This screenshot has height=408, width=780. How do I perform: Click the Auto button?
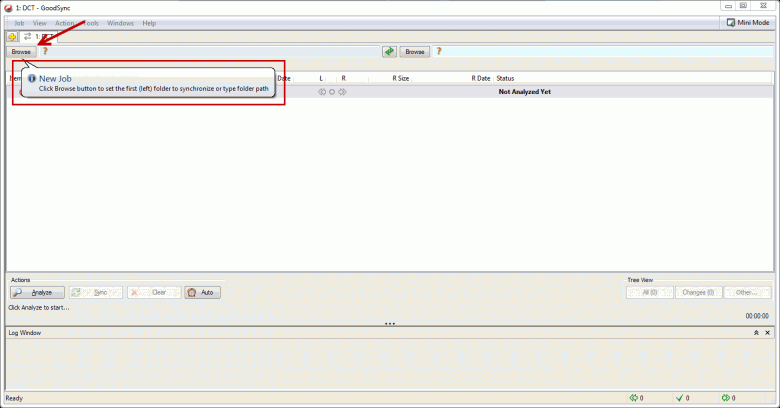click(x=202, y=293)
